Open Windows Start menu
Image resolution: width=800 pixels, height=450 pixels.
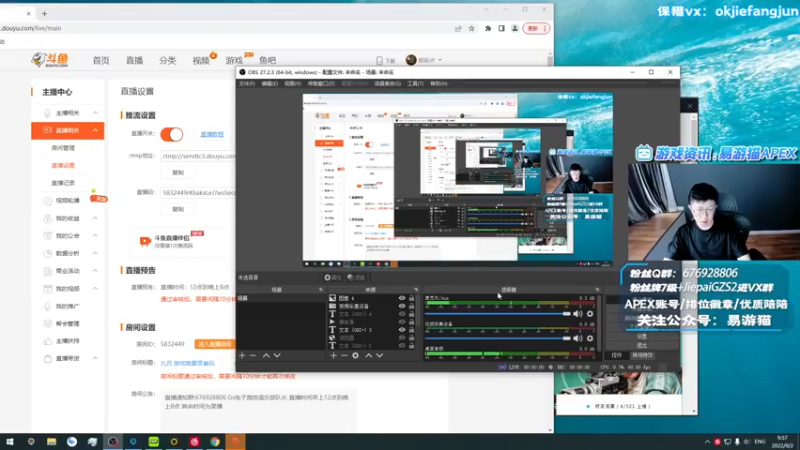click(9, 442)
